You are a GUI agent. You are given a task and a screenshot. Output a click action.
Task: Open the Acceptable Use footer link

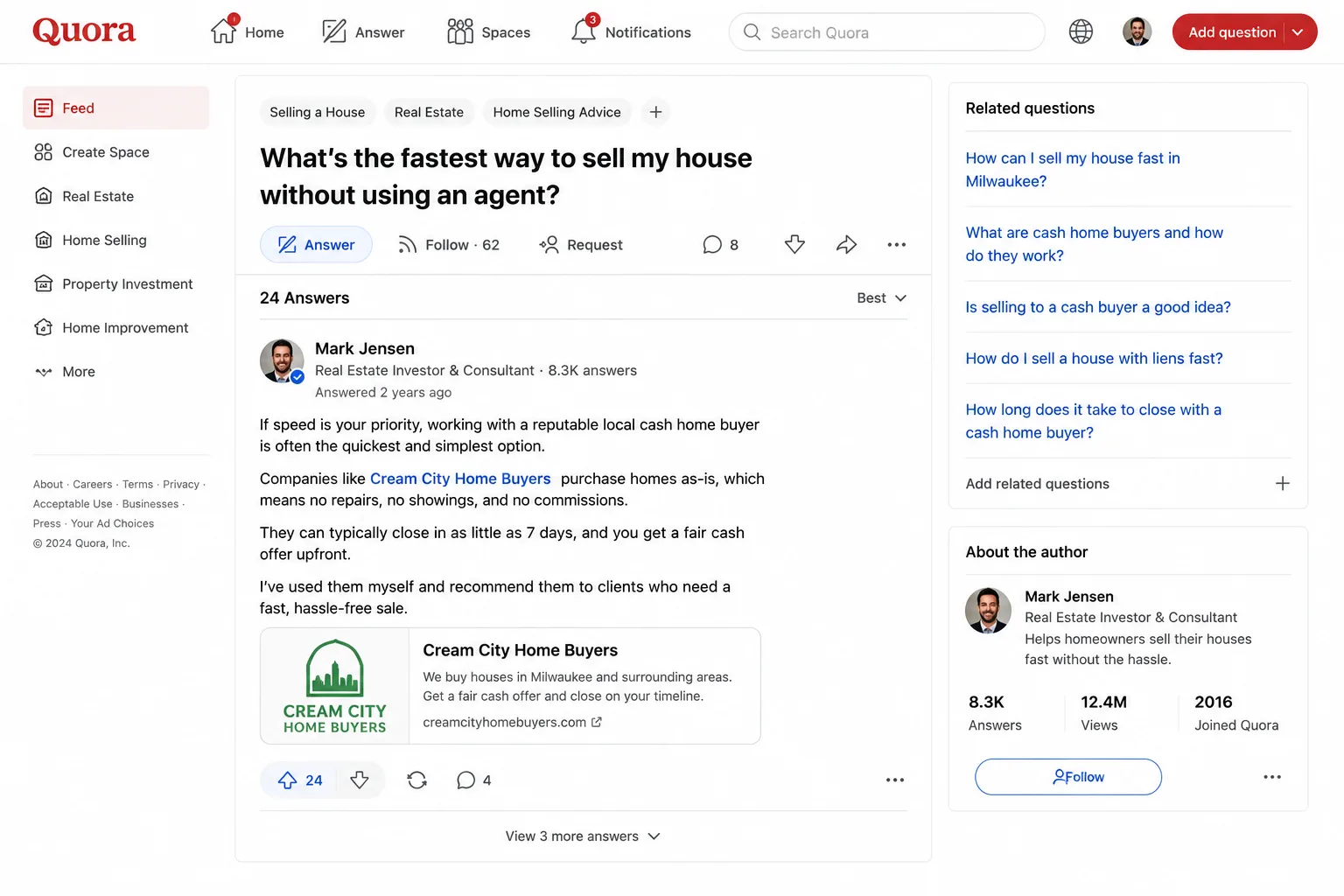tap(73, 504)
